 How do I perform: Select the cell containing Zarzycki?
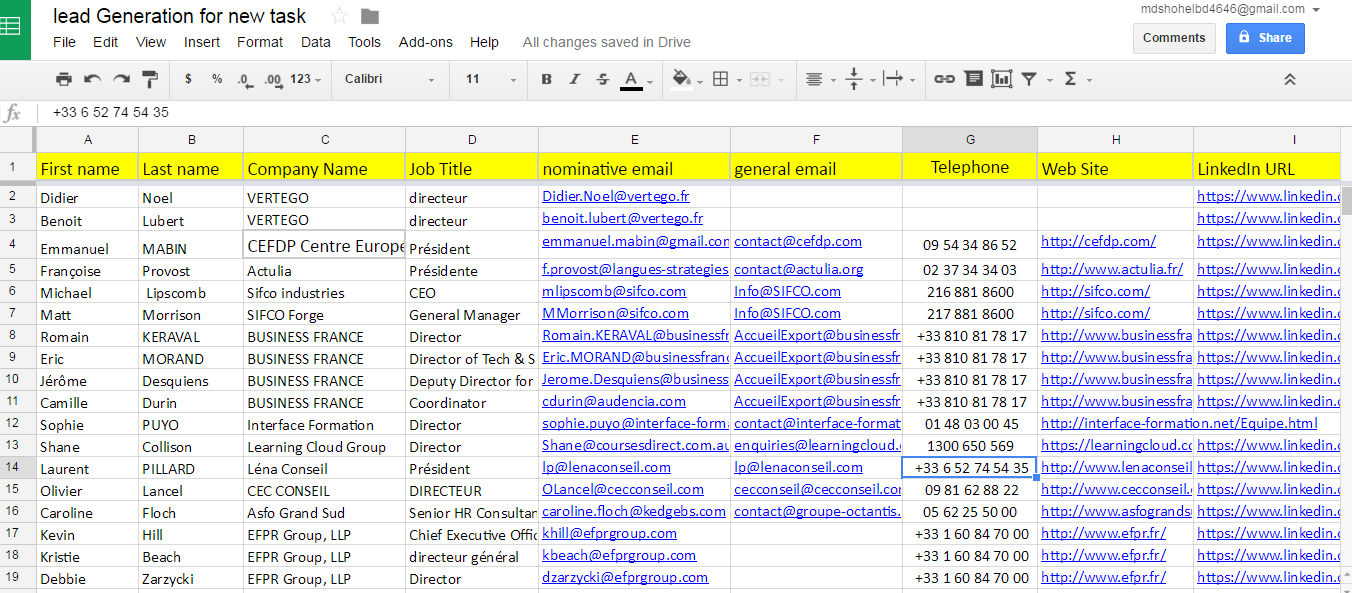191,578
